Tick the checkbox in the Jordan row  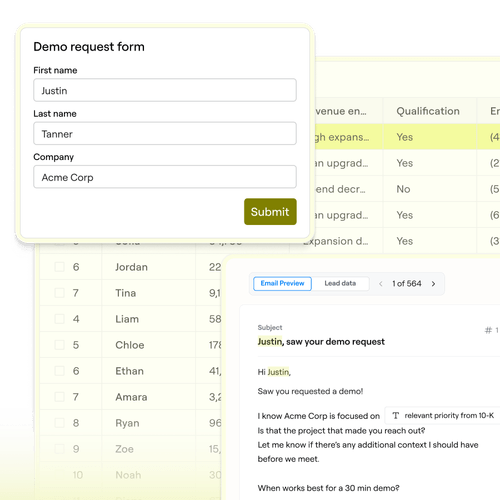[x=59, y=267]
